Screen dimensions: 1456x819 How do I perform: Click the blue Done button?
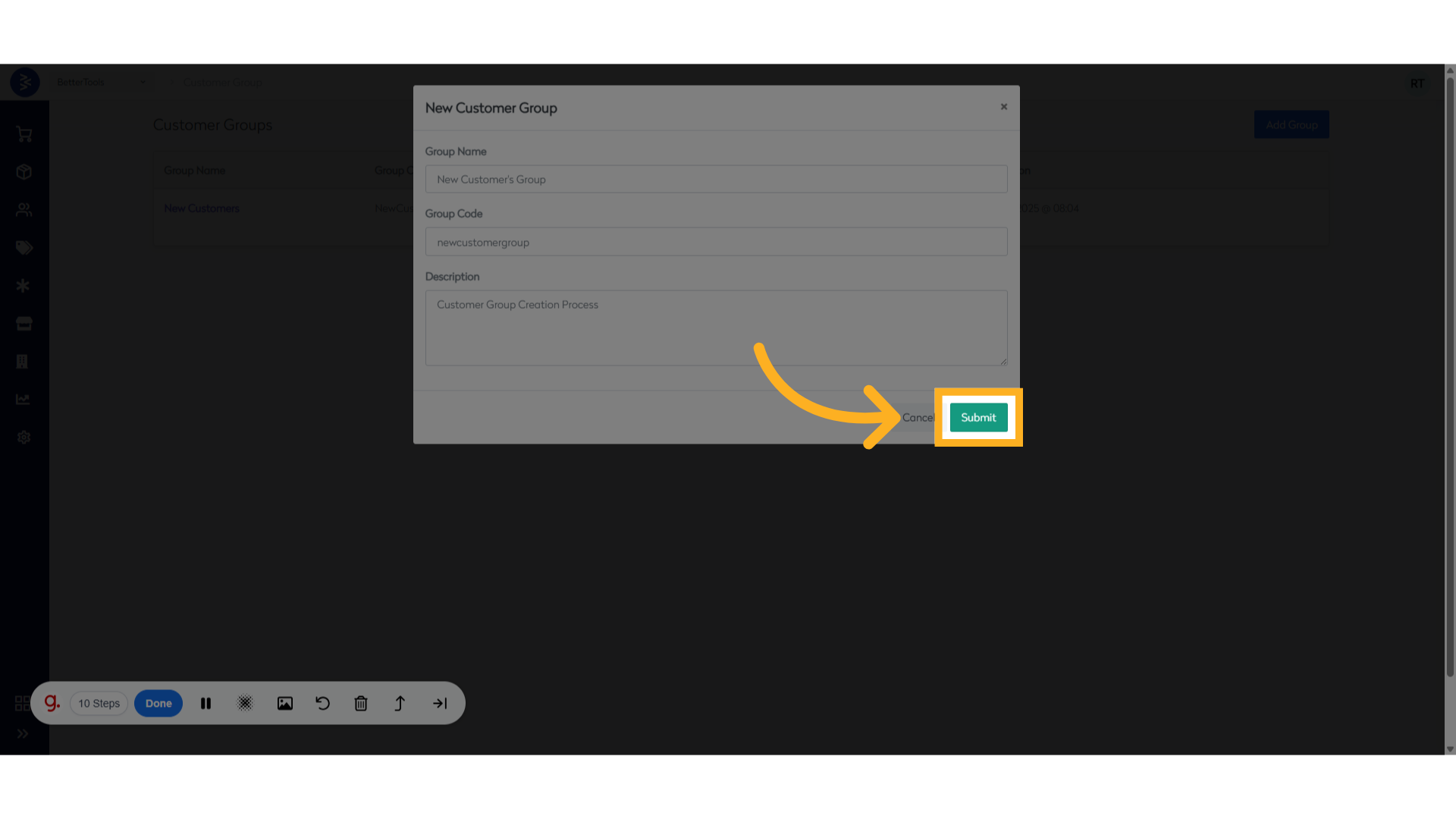[158, 704]
